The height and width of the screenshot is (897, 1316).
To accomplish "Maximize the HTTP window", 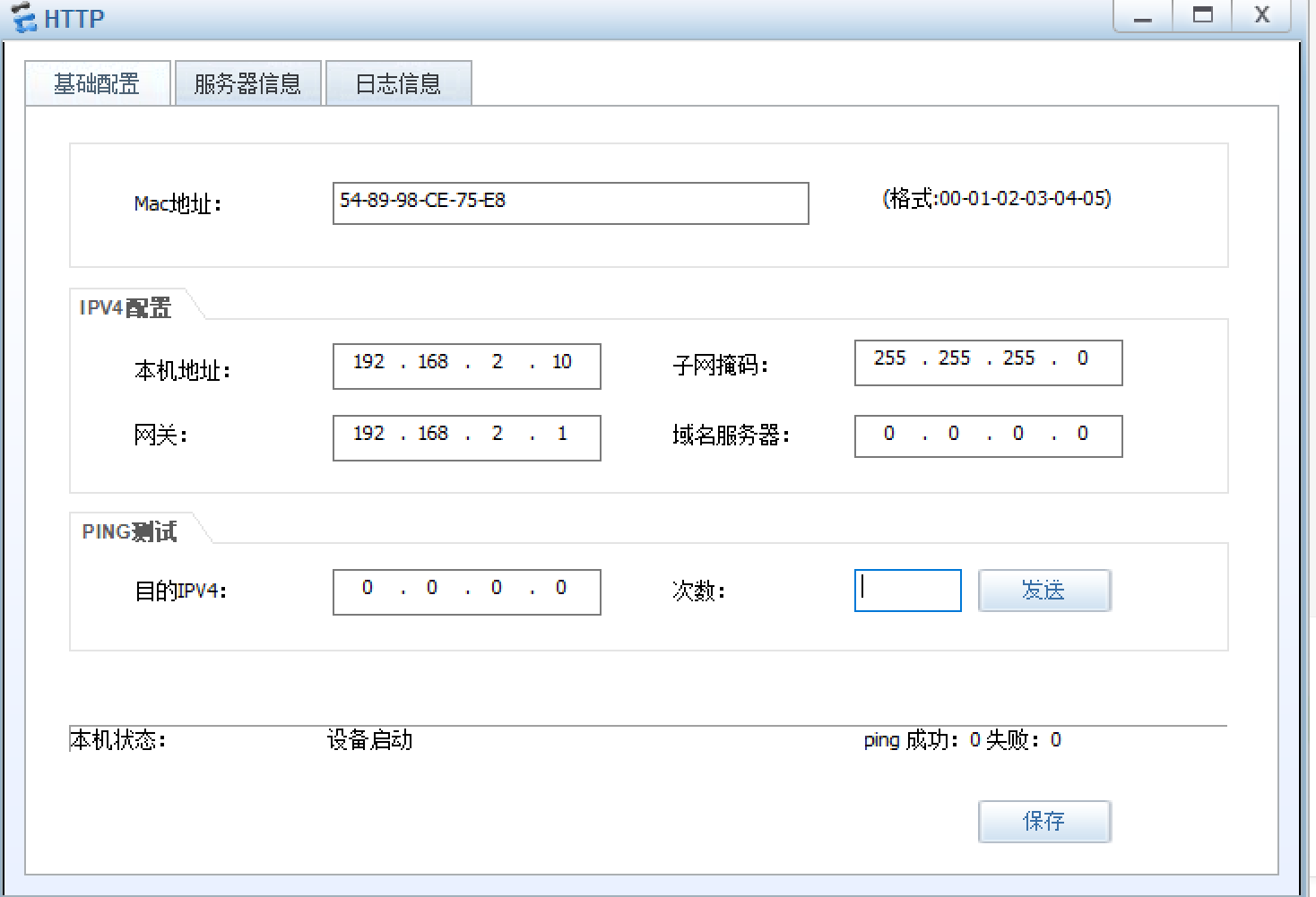I will 1203,16.
